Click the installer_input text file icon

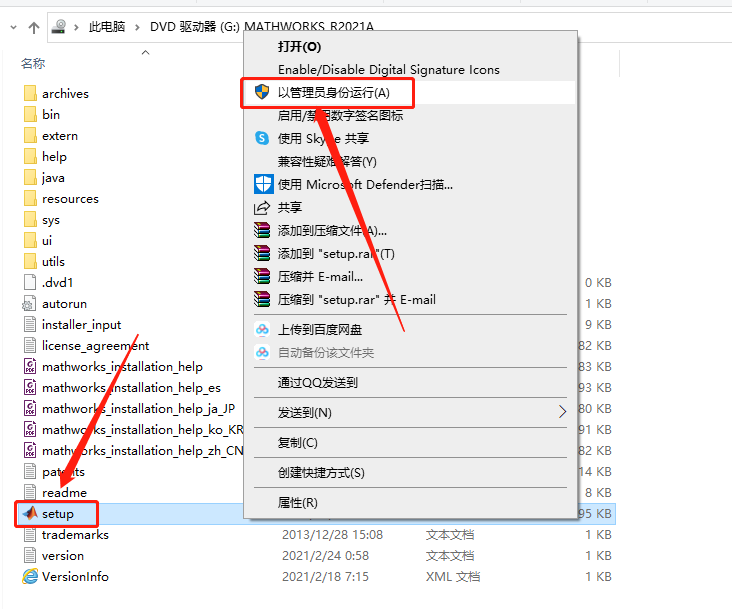(x=30, y=324)
